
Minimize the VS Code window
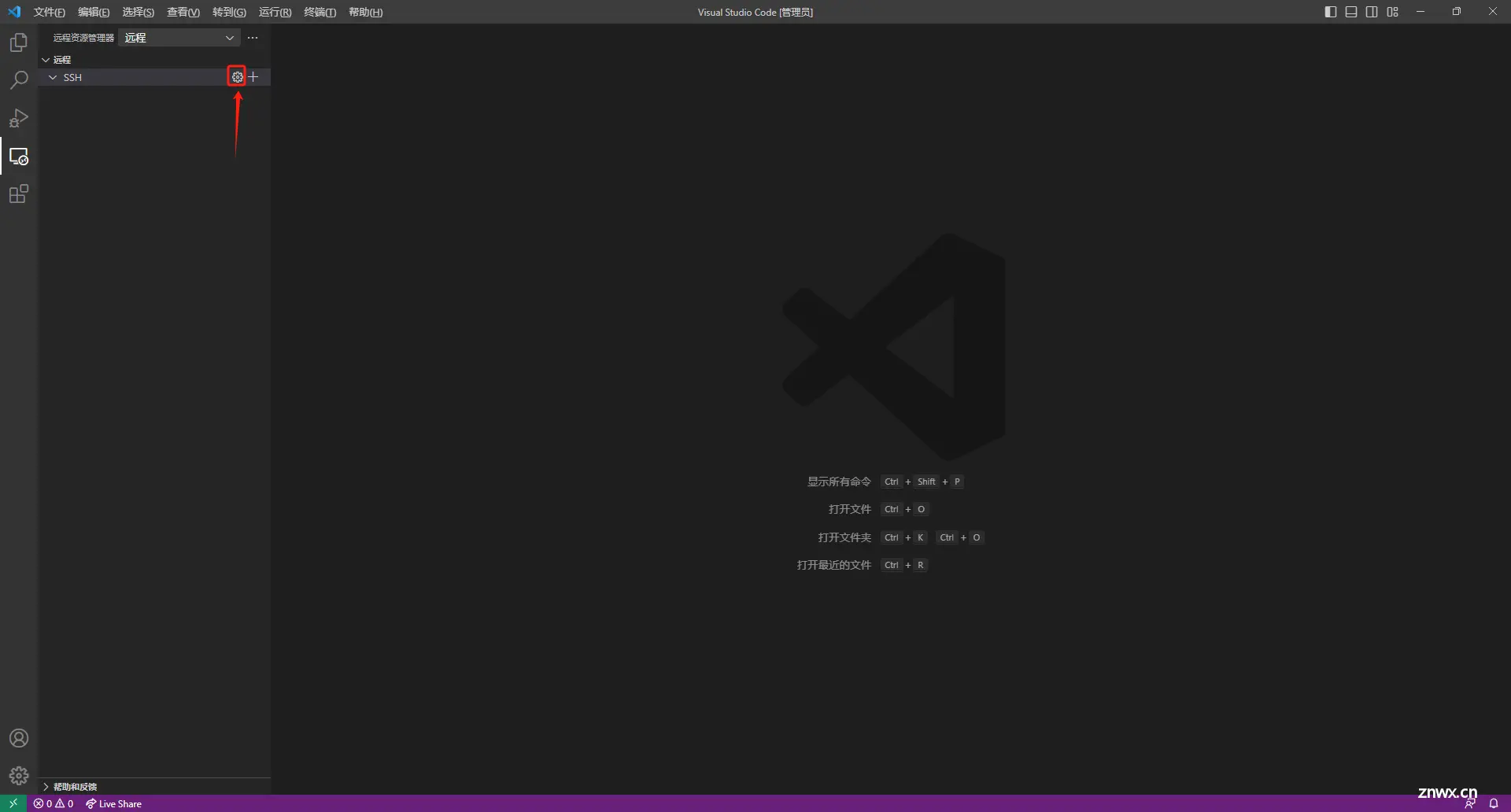(1420, 12)
